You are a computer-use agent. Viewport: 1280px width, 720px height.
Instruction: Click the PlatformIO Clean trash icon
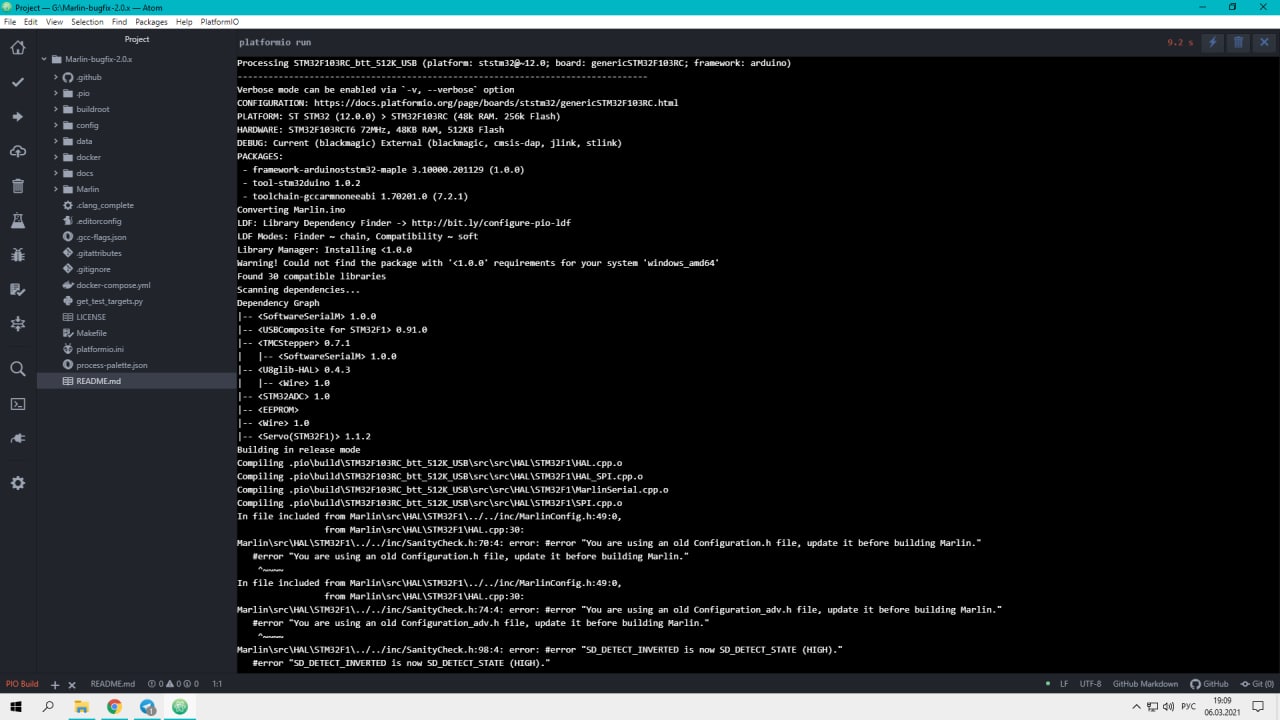point(18,186)
